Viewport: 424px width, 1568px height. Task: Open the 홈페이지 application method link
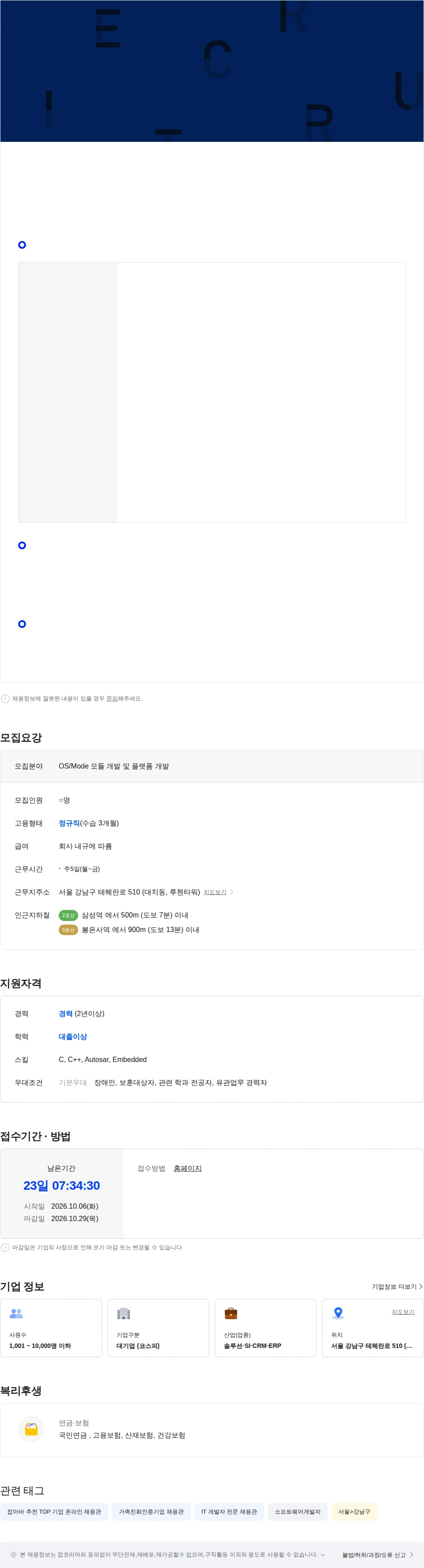(x=187, y=1168)
